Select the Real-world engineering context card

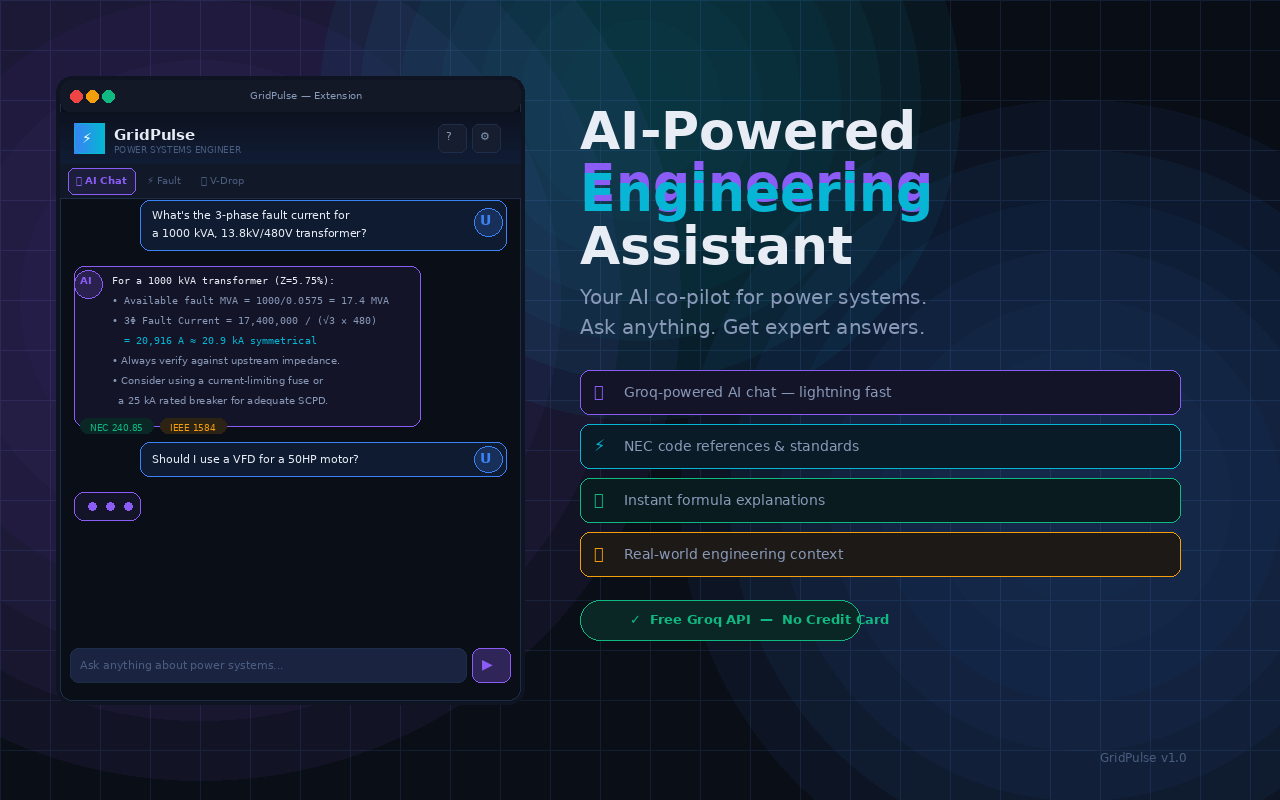coord(880,554)
